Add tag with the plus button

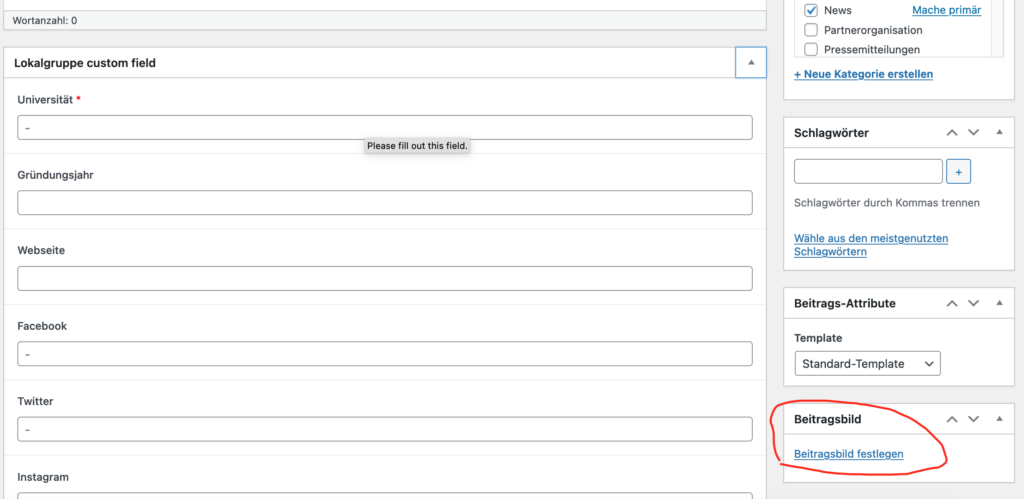958,172
